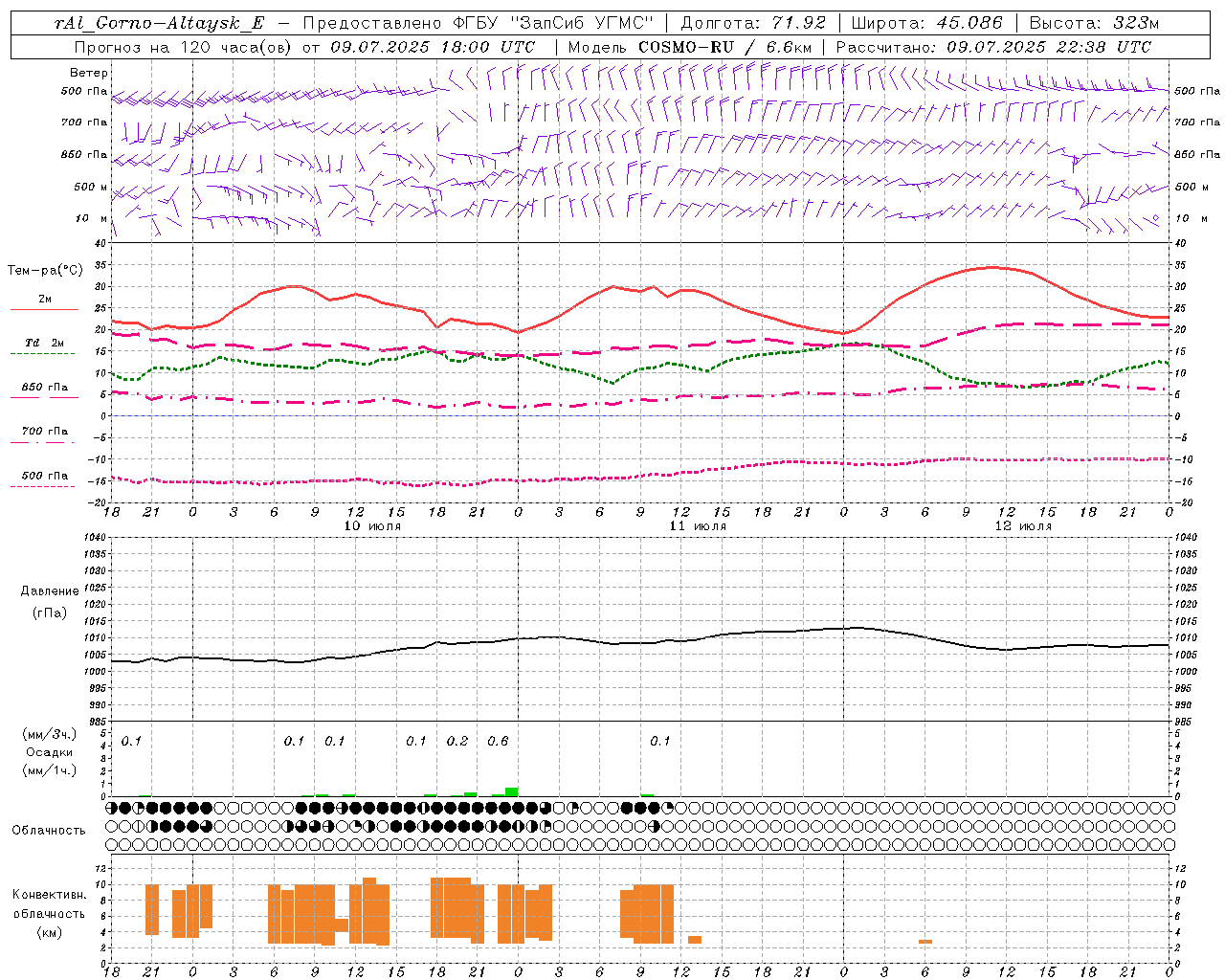
Task: Select the provider text ФГБУ "ЗапСиб УГМС"
Action: [x=552, y=24]
